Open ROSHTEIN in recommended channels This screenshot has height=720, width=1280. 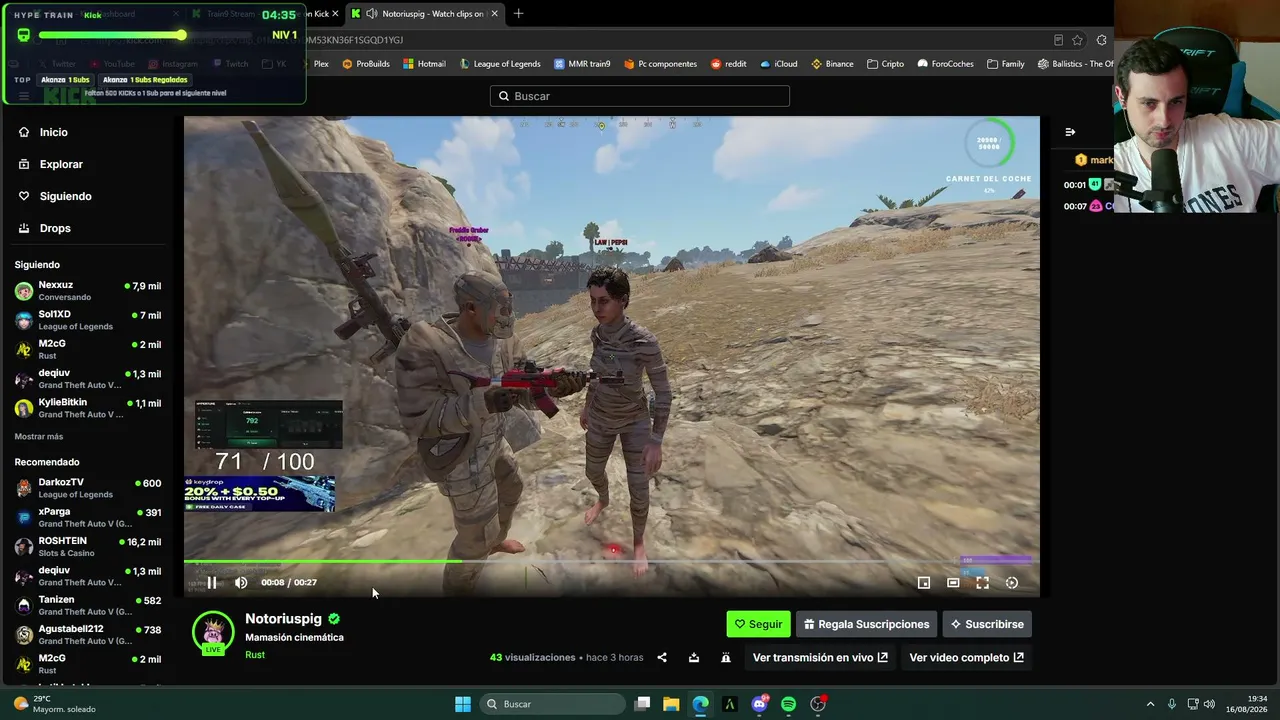tap(88, 547)
